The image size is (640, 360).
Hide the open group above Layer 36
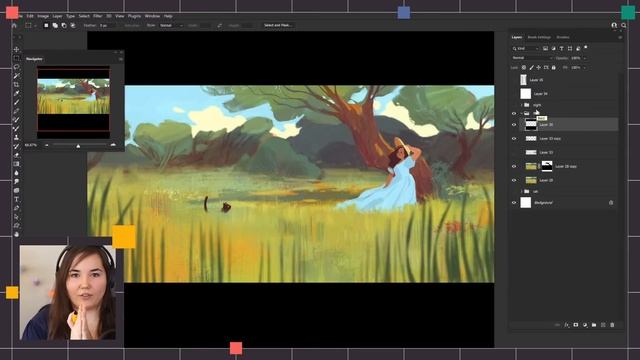[x=514, y=113]
